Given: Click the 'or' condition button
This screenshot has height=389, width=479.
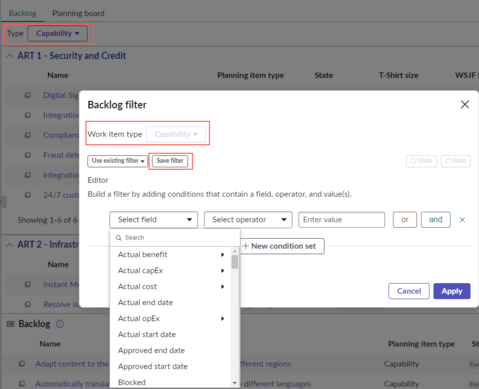Looking at the screenshot, I should pos(405,220).
